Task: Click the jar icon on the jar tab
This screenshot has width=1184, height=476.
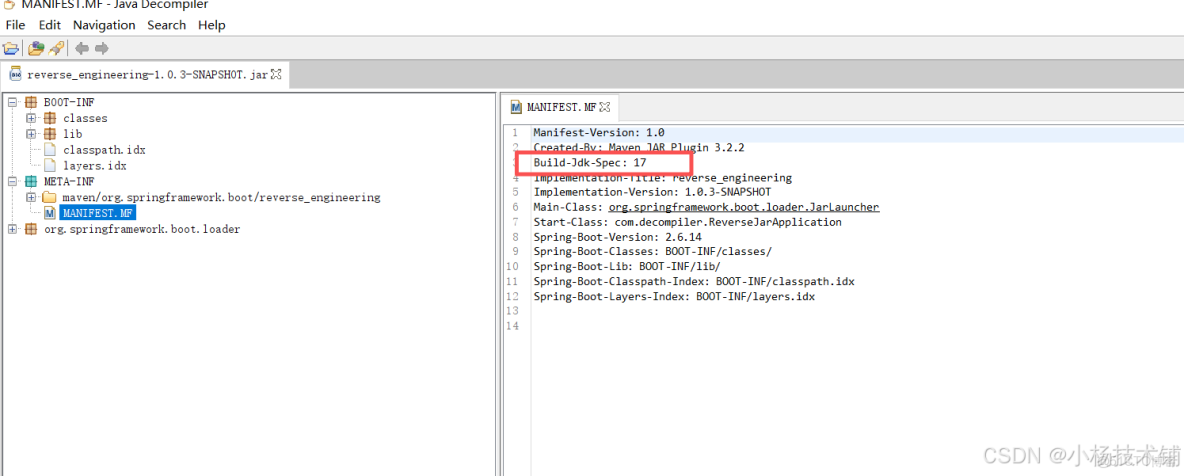Action: click(x=15, y=74)
